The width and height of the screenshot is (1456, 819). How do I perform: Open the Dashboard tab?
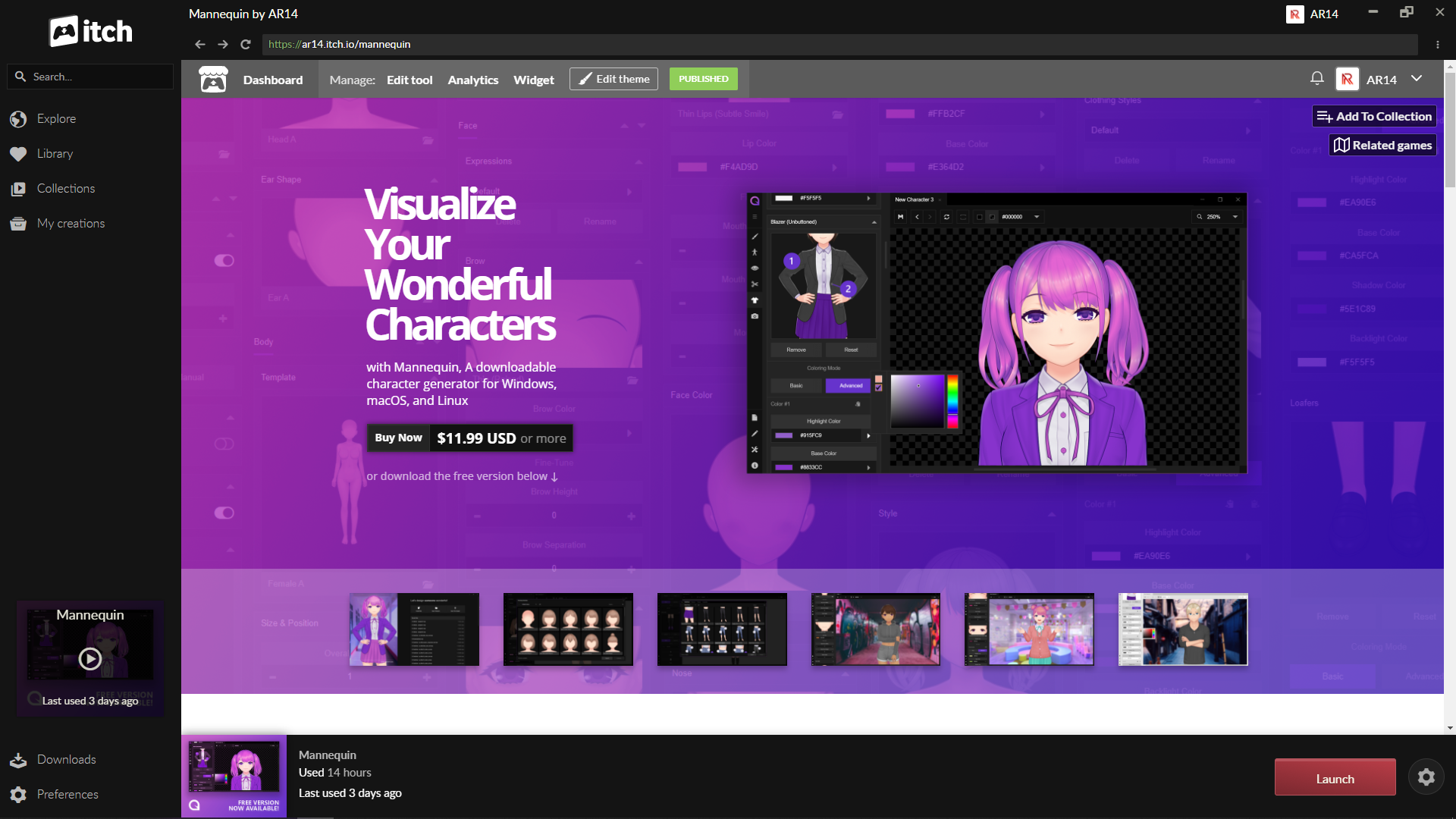[x=273, y=80]
